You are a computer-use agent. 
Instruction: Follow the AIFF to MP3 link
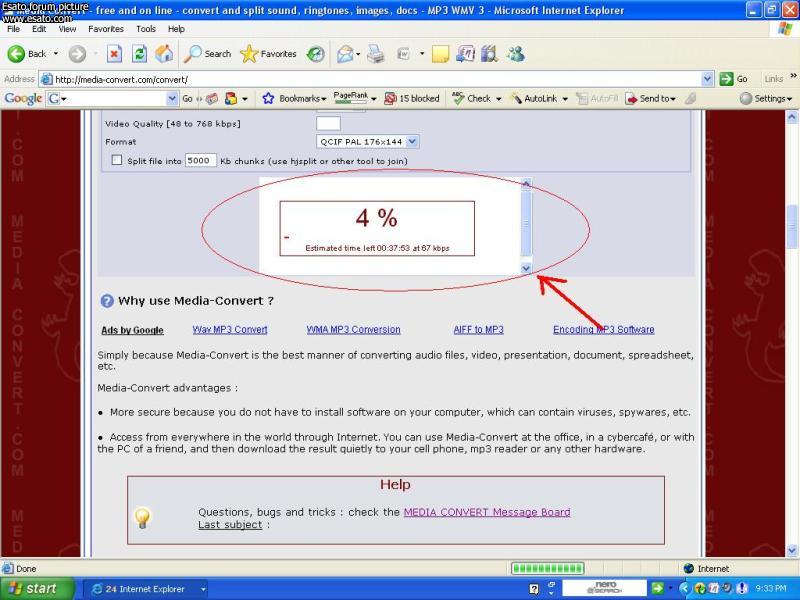click(x=479, y=330)
